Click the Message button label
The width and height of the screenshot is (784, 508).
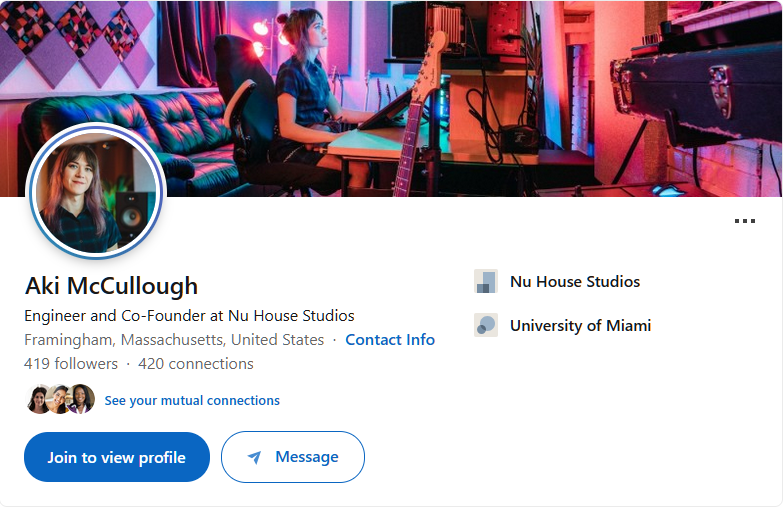307,457
